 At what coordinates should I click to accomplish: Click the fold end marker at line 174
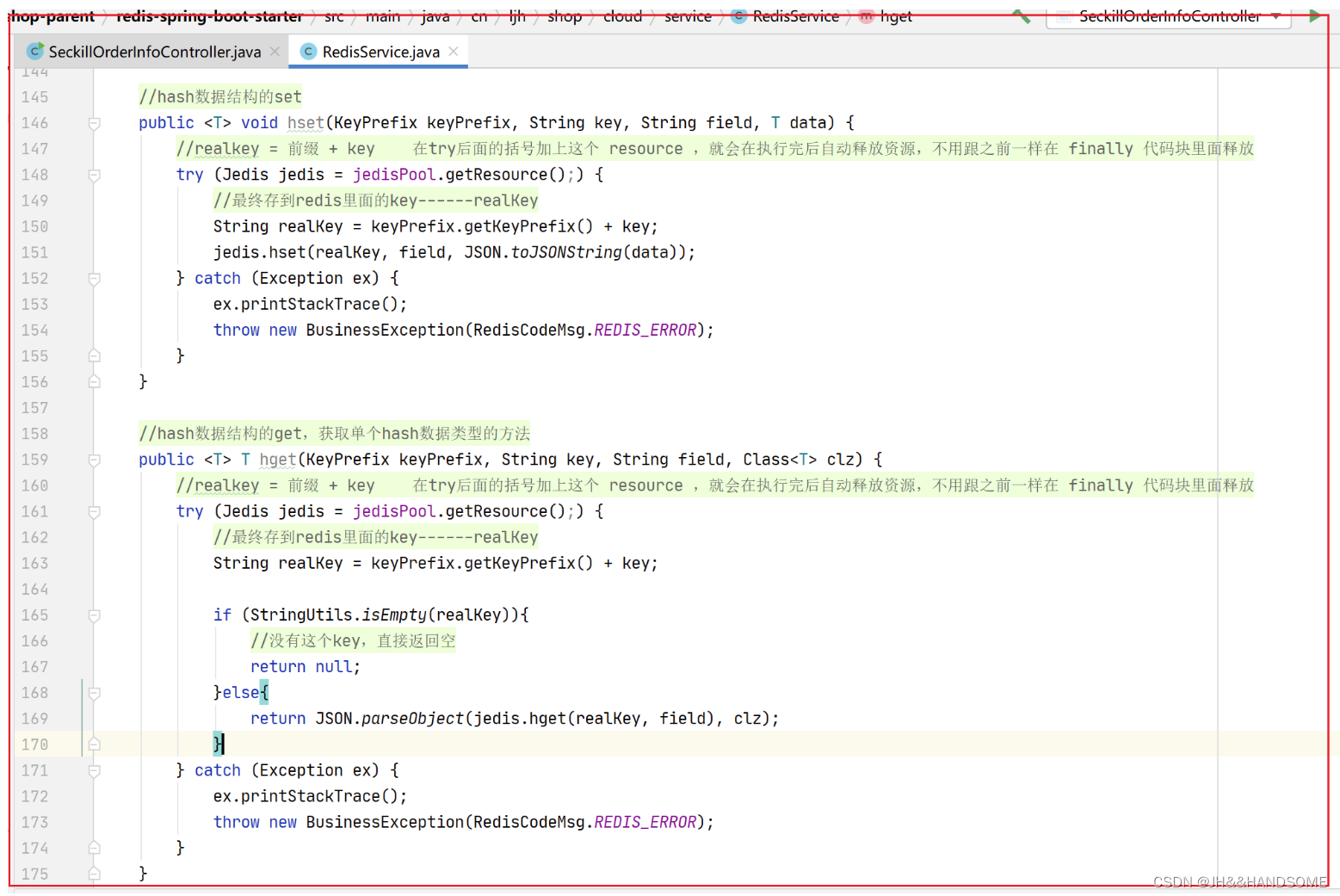point(95,848)
